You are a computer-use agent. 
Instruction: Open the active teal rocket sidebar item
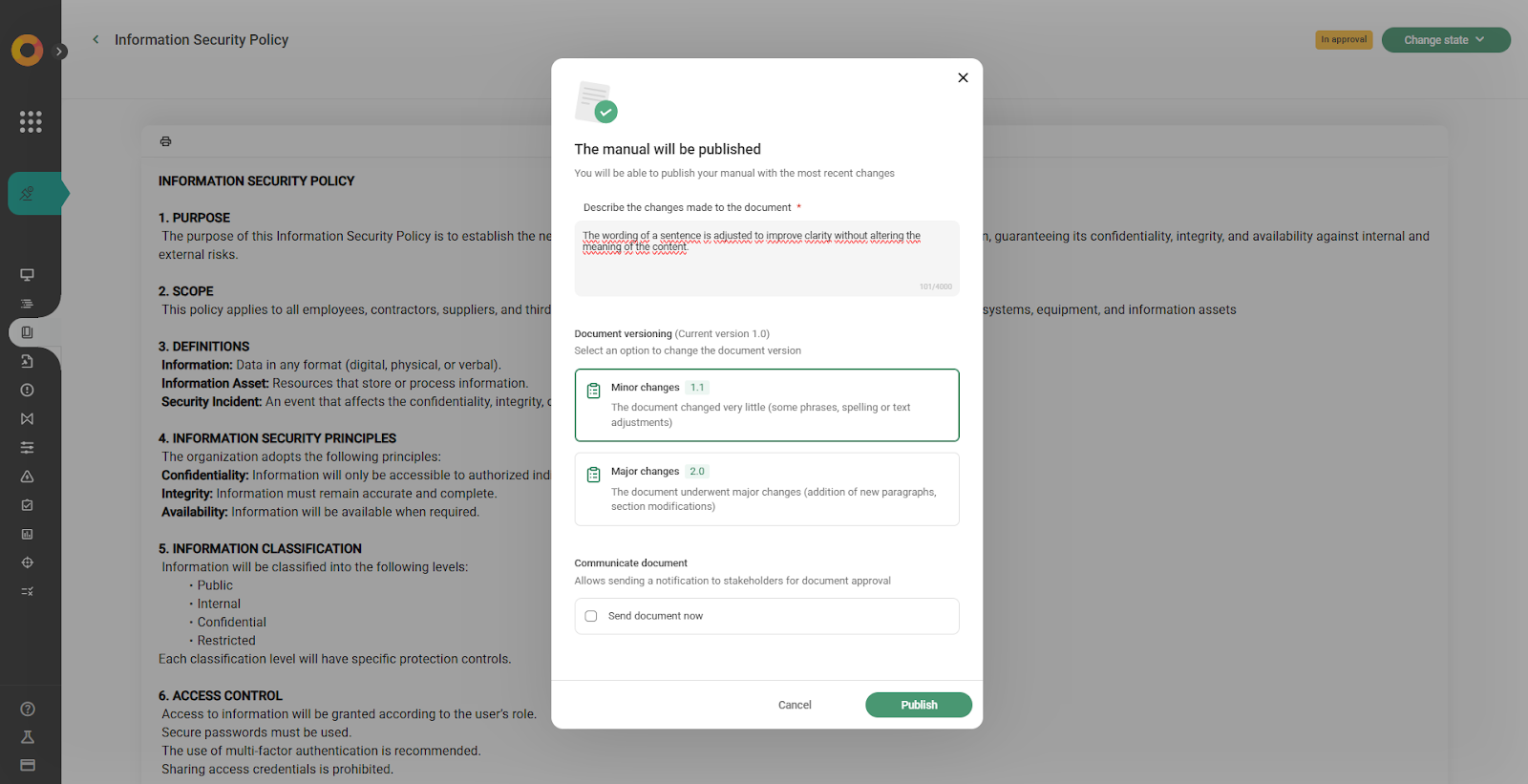31,194
